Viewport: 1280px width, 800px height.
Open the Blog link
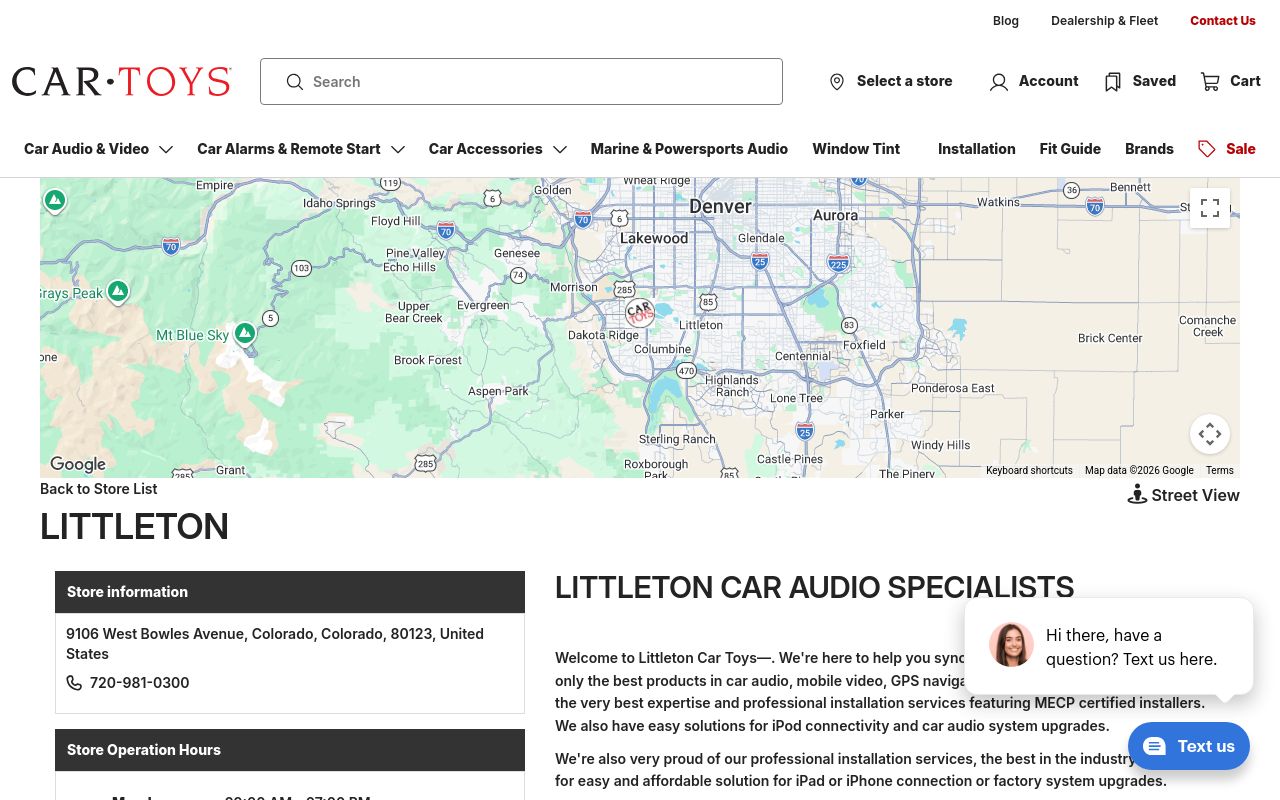1005,21
